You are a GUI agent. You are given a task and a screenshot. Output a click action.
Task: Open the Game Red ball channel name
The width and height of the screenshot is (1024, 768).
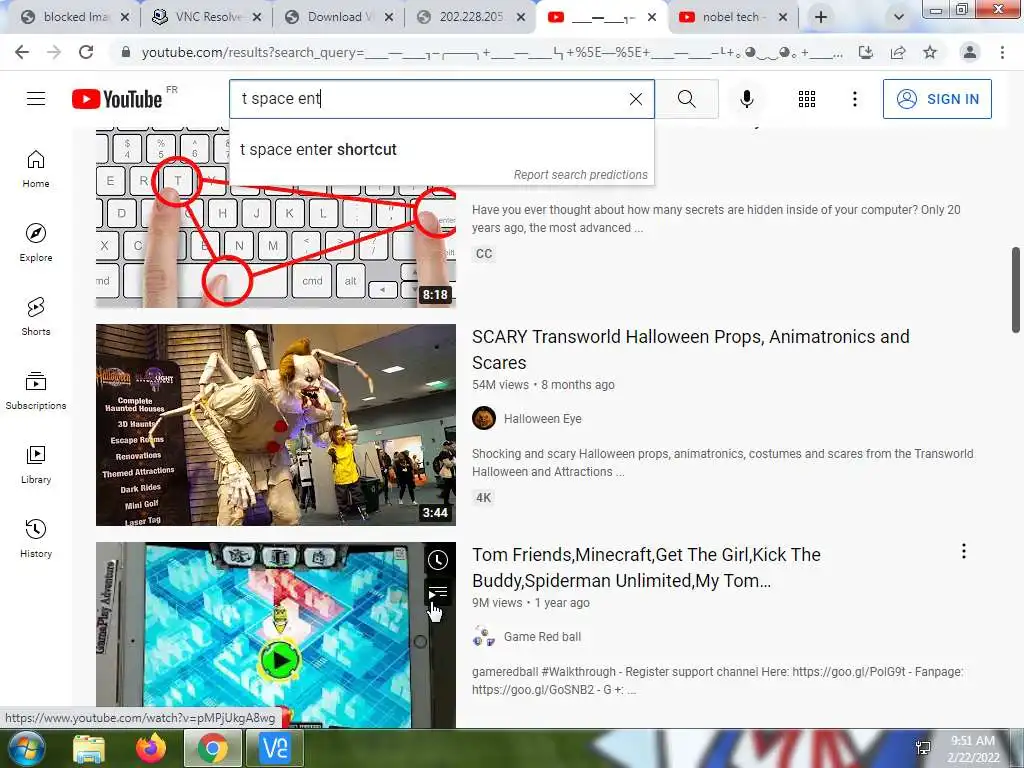pyautogui.click(x=542, y=637)
